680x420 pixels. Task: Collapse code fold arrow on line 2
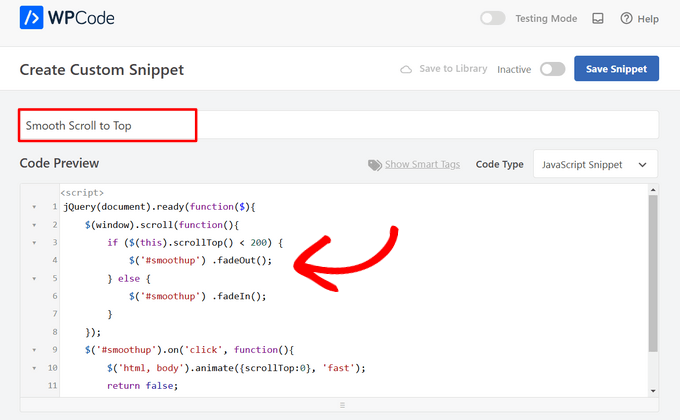click(x=34, y=225)
